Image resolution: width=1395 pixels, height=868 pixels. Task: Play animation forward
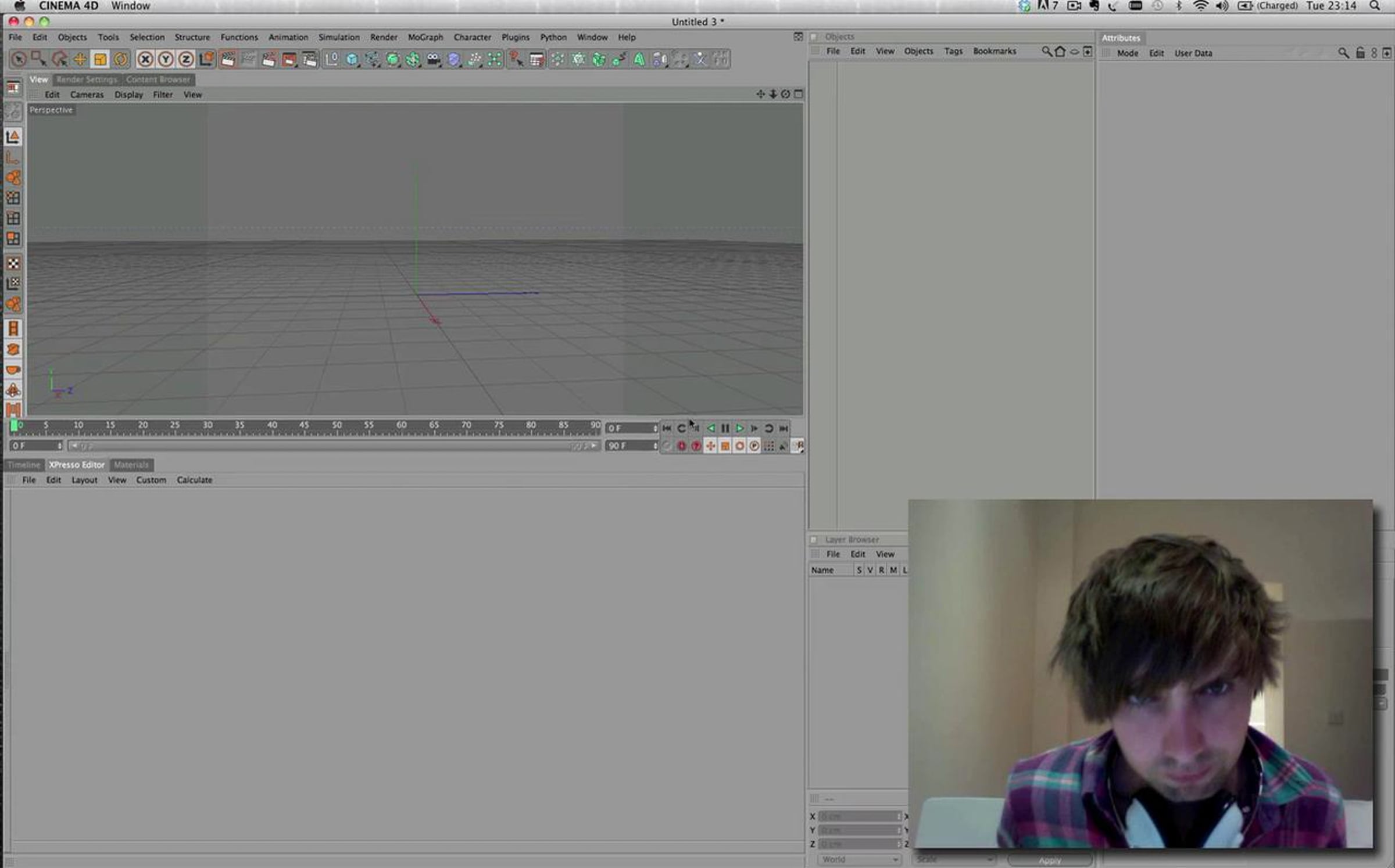[739, 428]
